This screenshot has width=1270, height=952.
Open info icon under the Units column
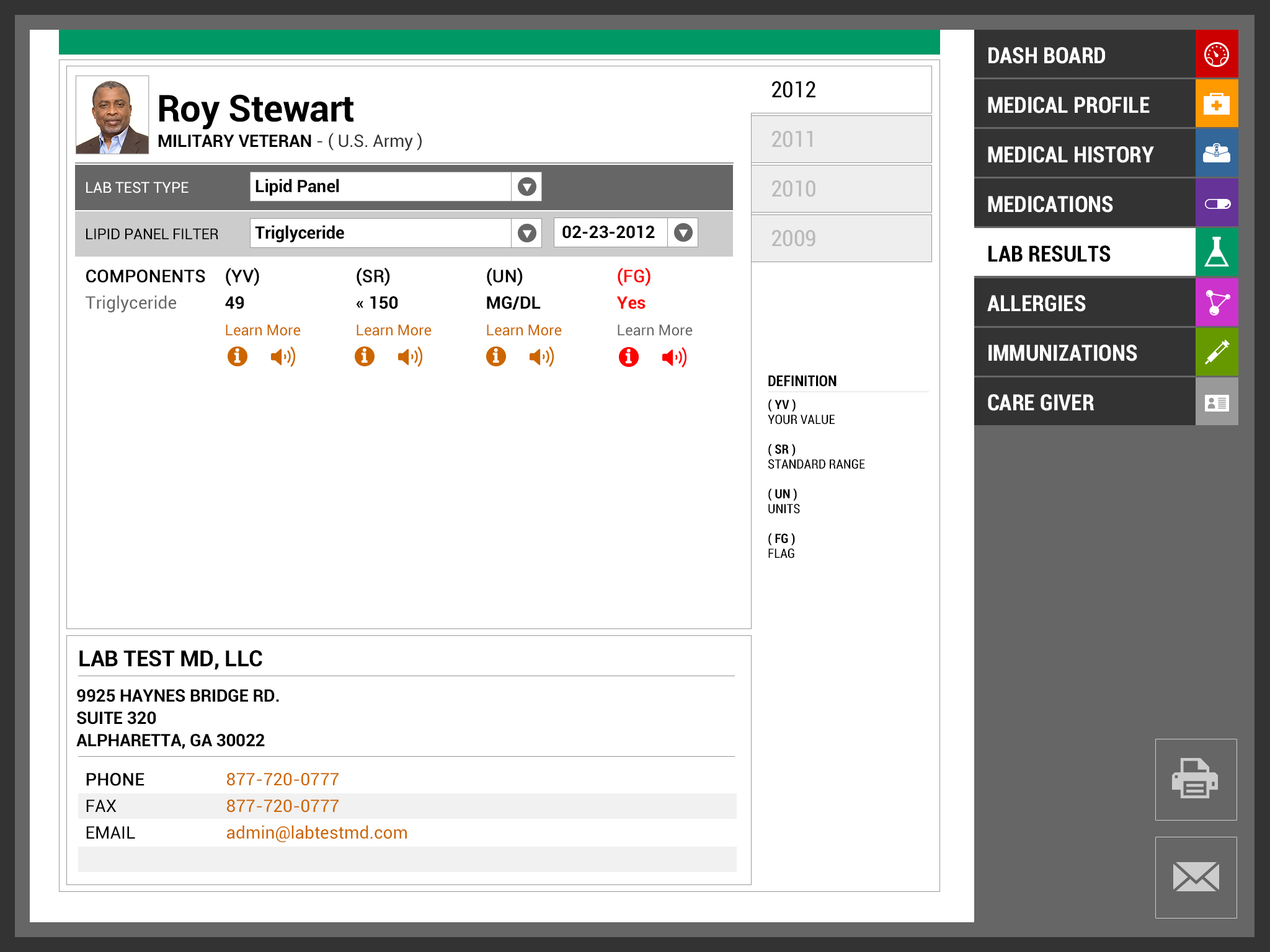coord(495,356)
